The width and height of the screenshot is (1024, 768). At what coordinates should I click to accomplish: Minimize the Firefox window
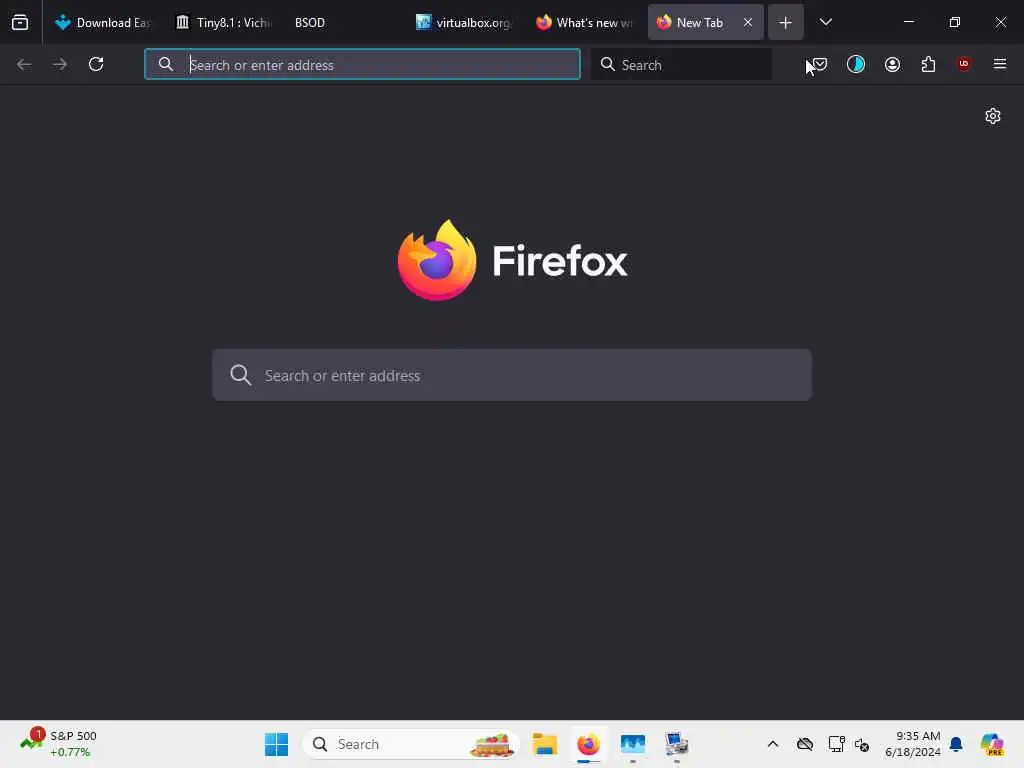pos(909,22)
